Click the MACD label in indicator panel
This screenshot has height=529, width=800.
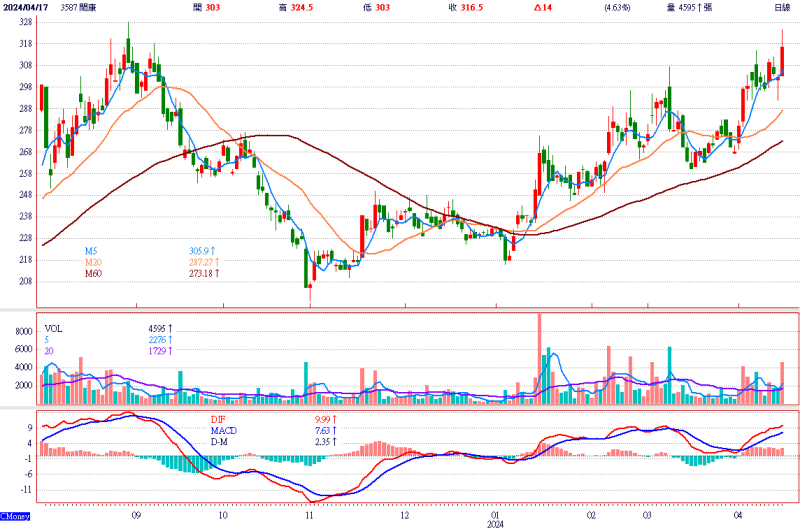click(226, 430)
